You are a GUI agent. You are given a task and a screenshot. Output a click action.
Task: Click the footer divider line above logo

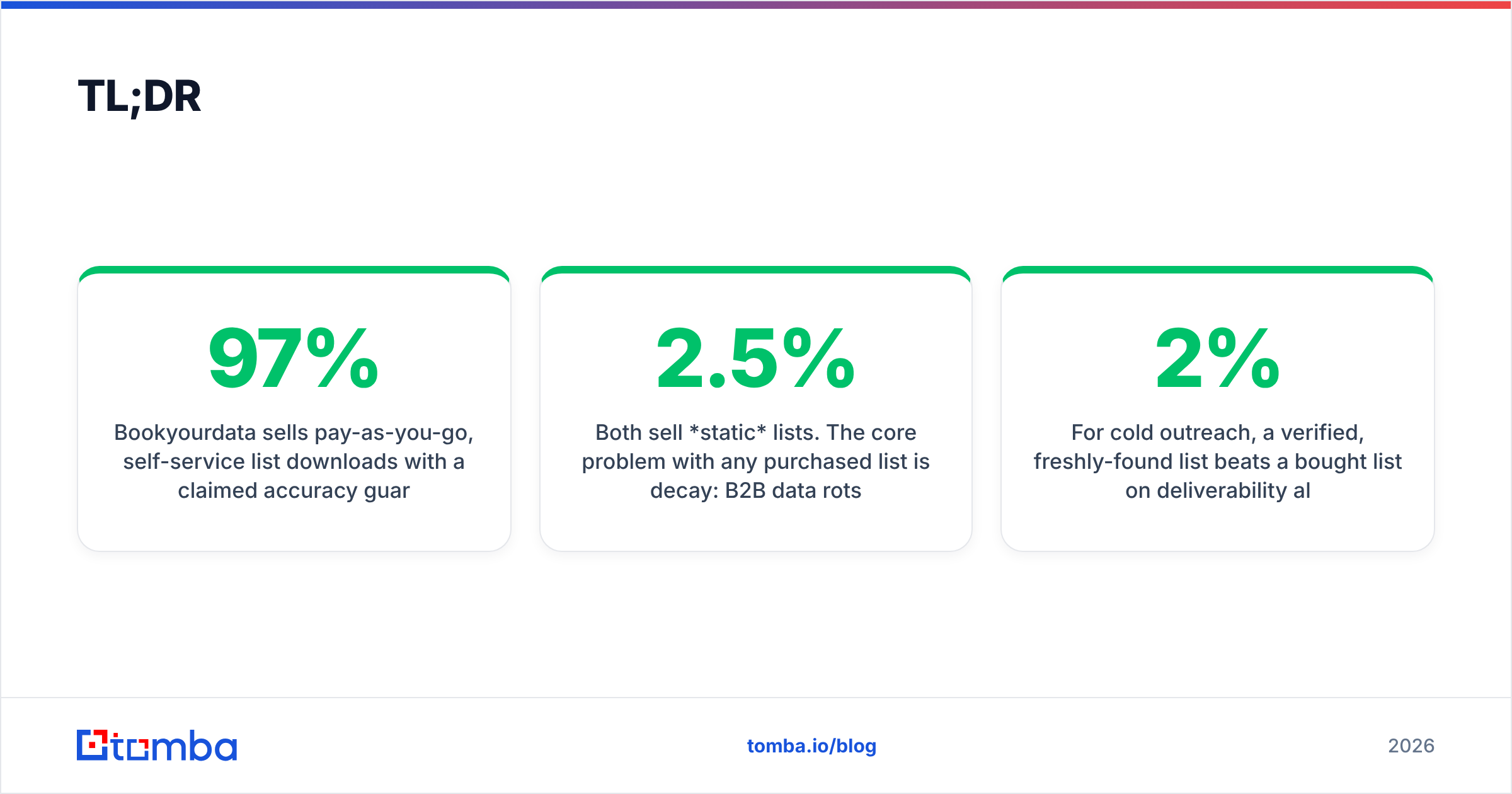[x=756, y=698]
